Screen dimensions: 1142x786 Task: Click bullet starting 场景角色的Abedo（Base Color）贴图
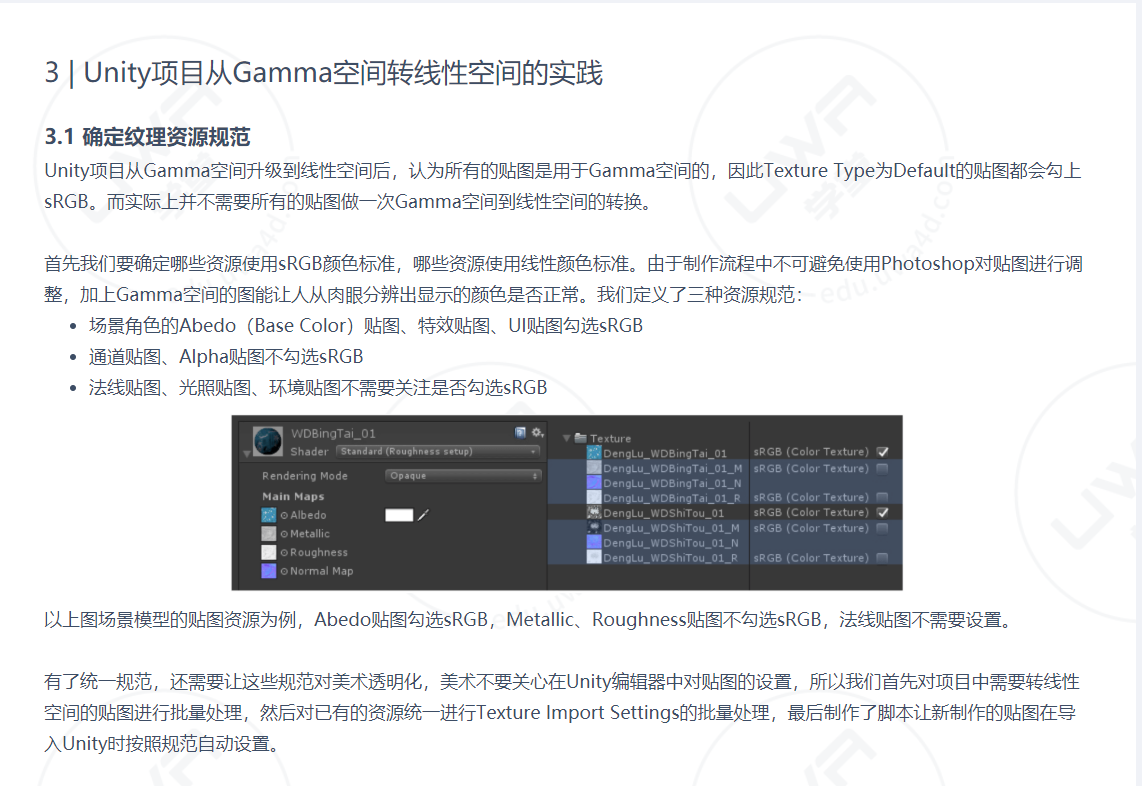pyautogui.click(x=366, y=326)
